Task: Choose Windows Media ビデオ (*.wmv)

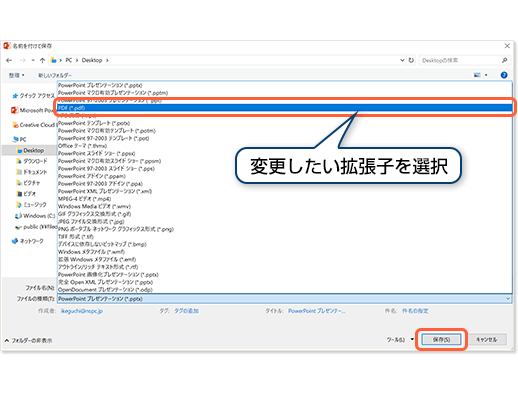Action: [x=285, y=207]
